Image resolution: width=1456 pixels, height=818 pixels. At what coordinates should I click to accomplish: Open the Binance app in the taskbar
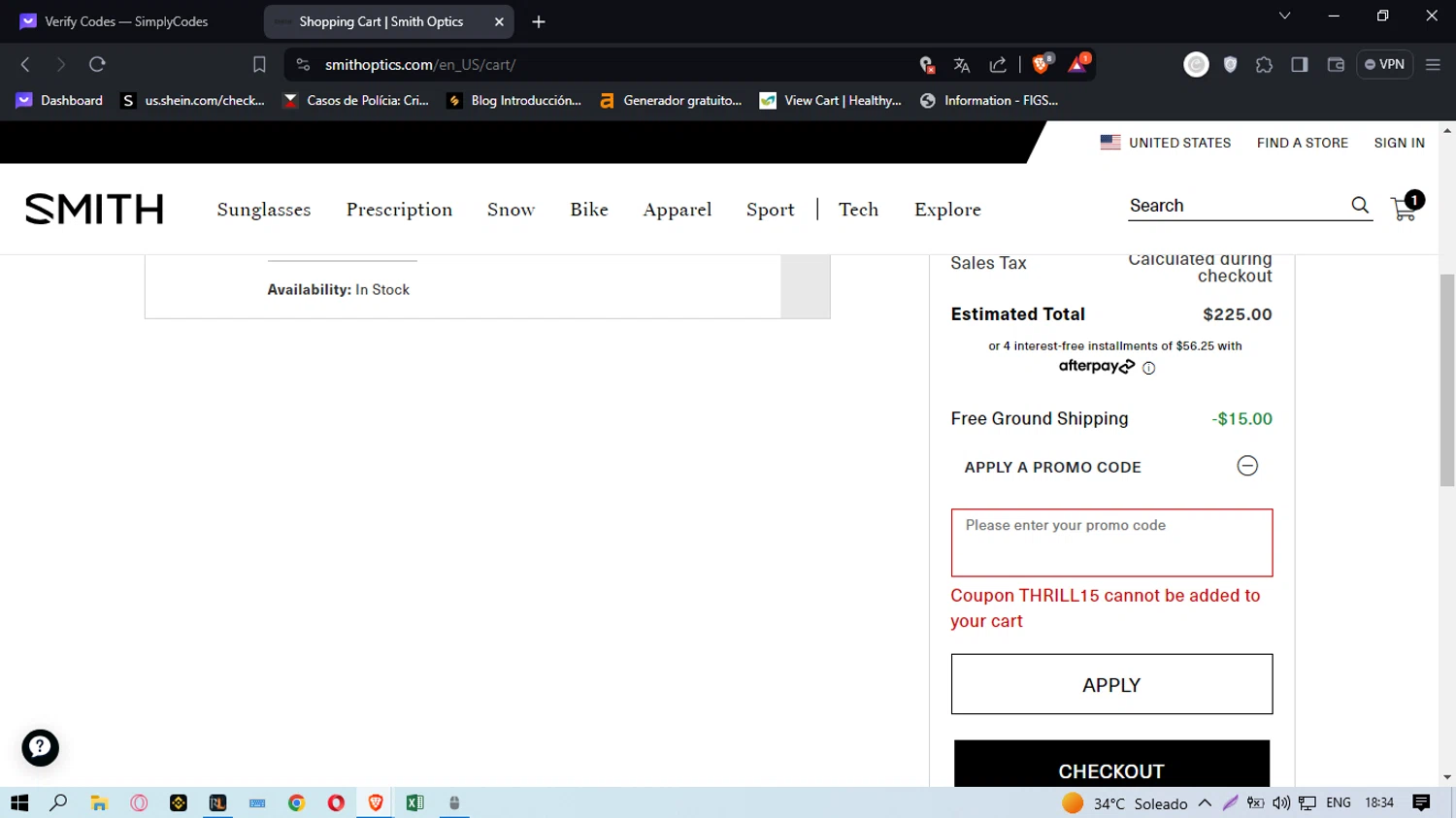pyautogui.click(x=179, y=802)
